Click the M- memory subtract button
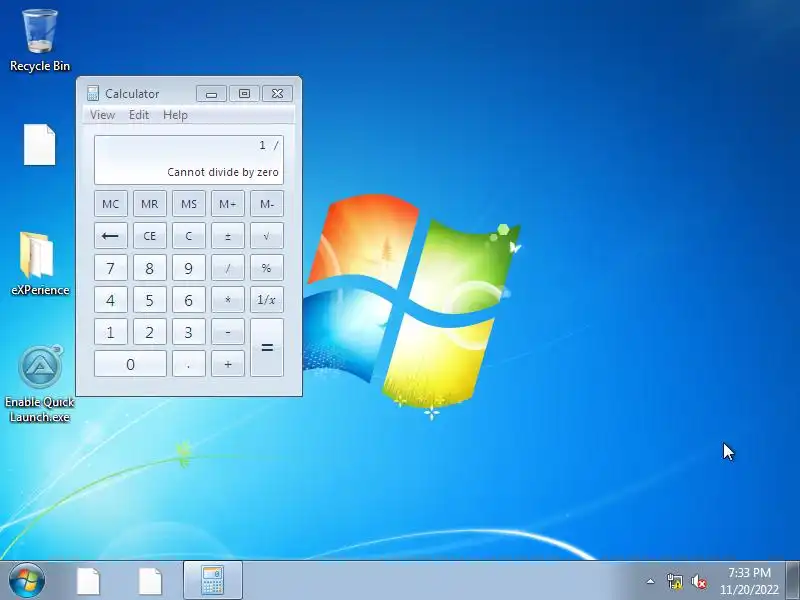Image resolution: width=800 pixels, height=600 pixels. pos(267,204)
